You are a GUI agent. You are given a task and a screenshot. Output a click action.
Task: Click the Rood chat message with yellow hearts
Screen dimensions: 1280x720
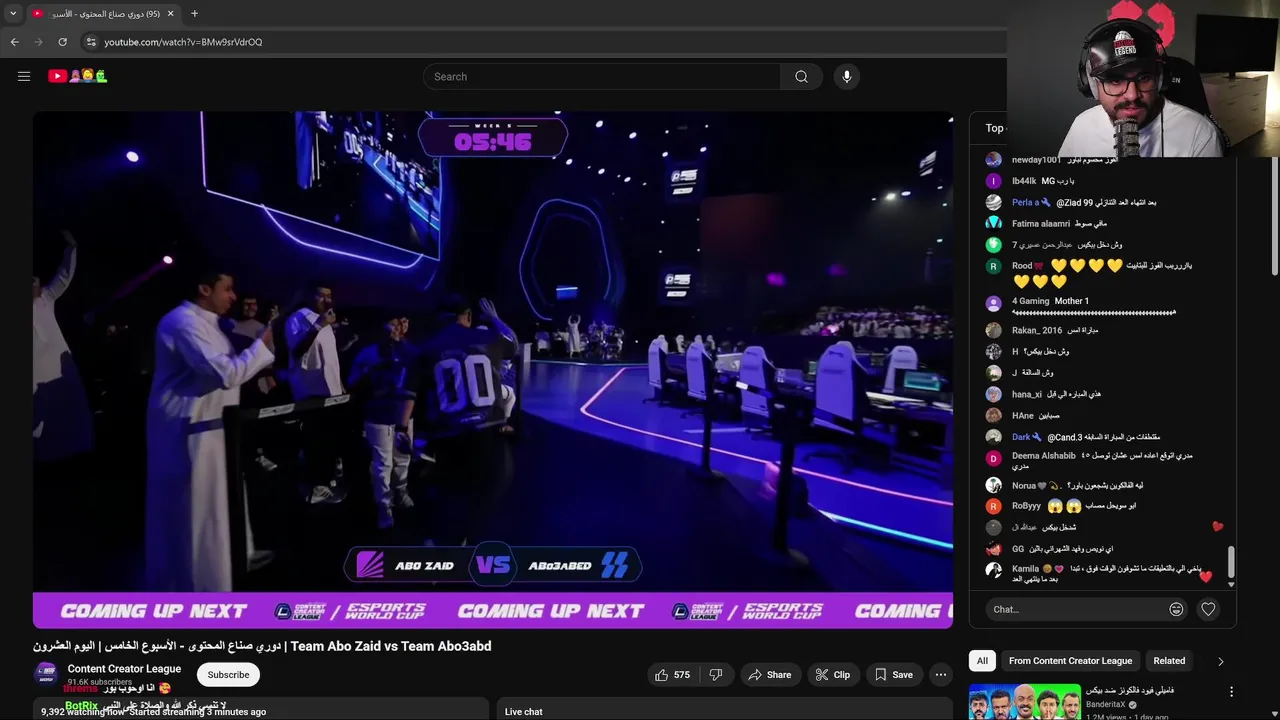coord(1088,273)
